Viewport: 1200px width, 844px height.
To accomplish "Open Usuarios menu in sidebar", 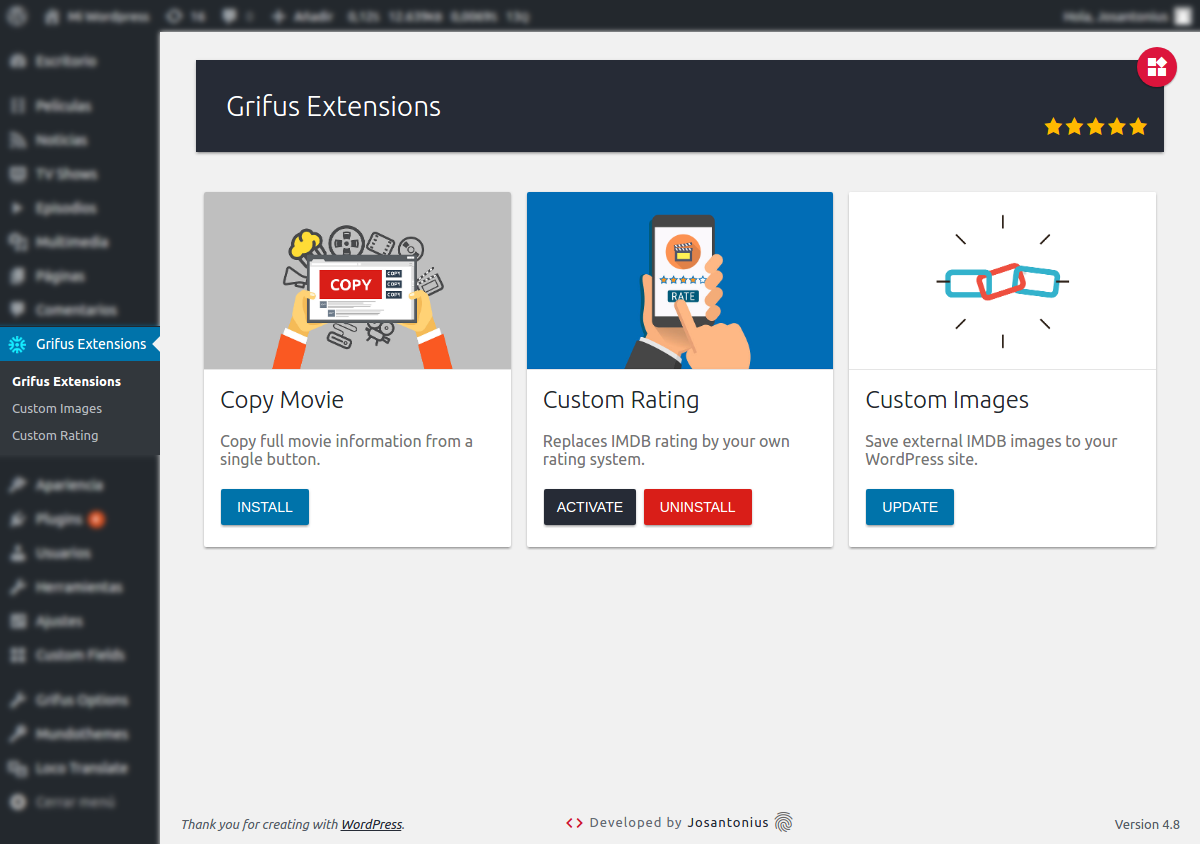I will 79,553.
